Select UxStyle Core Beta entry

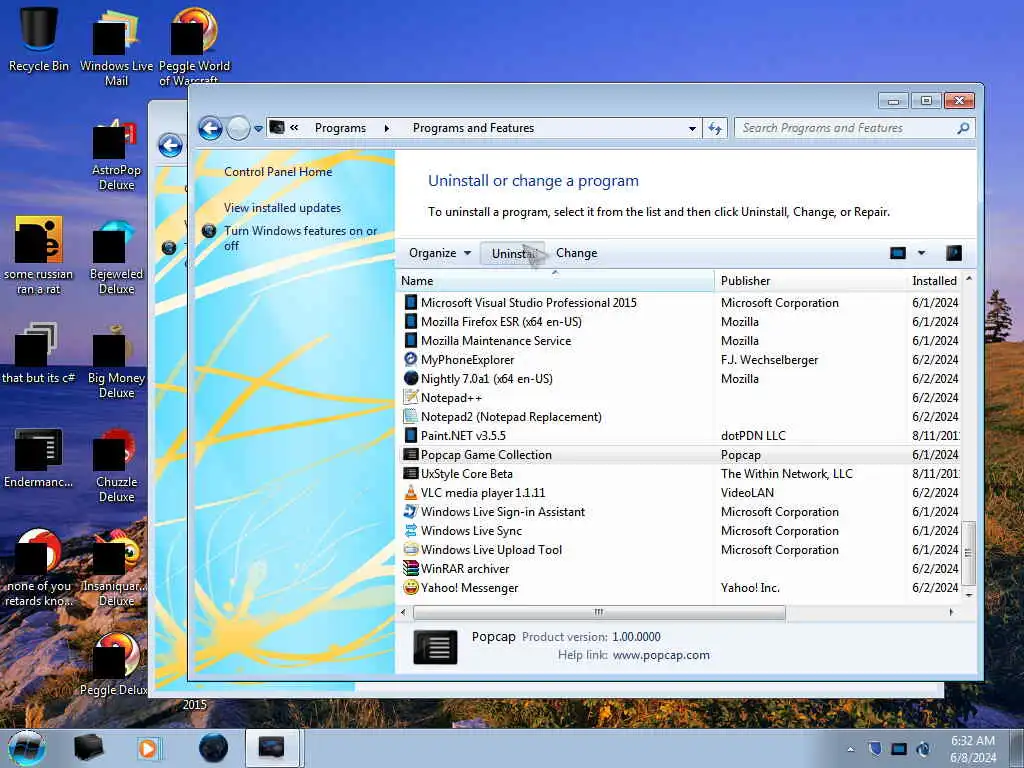[x=677, y=473]
